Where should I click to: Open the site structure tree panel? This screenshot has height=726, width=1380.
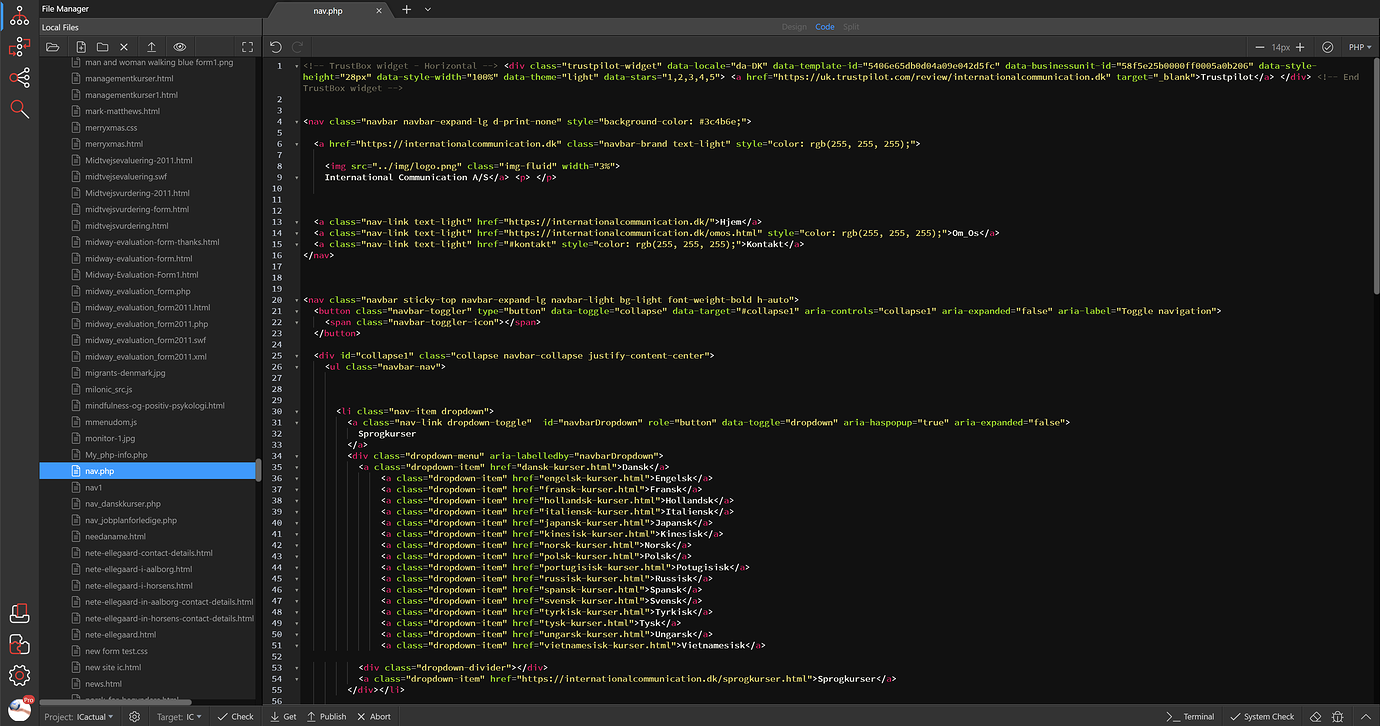[x=19, y=15]
